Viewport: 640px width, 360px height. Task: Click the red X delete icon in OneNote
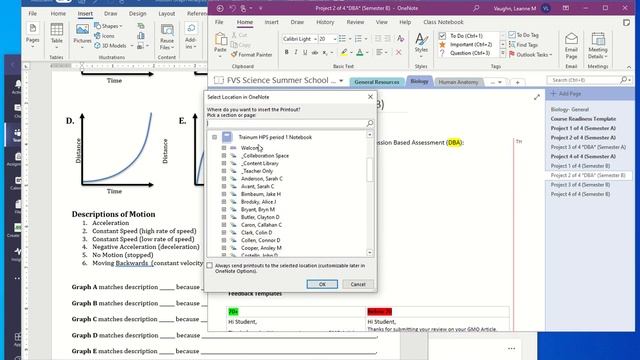[x=399, y=52]
